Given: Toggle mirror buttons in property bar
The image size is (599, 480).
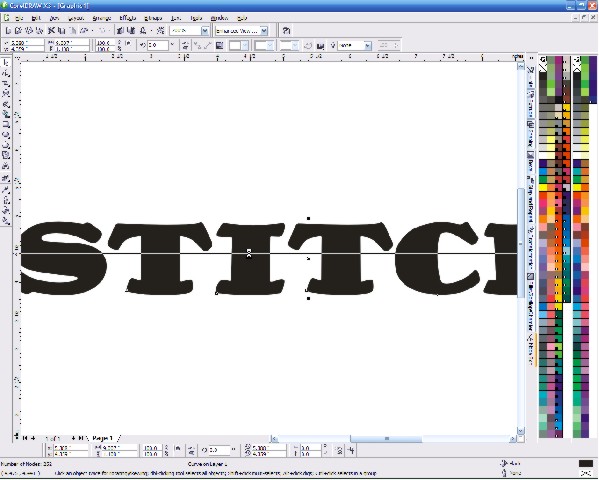Looking at the screenshot, I should click(x=185, y=45).
